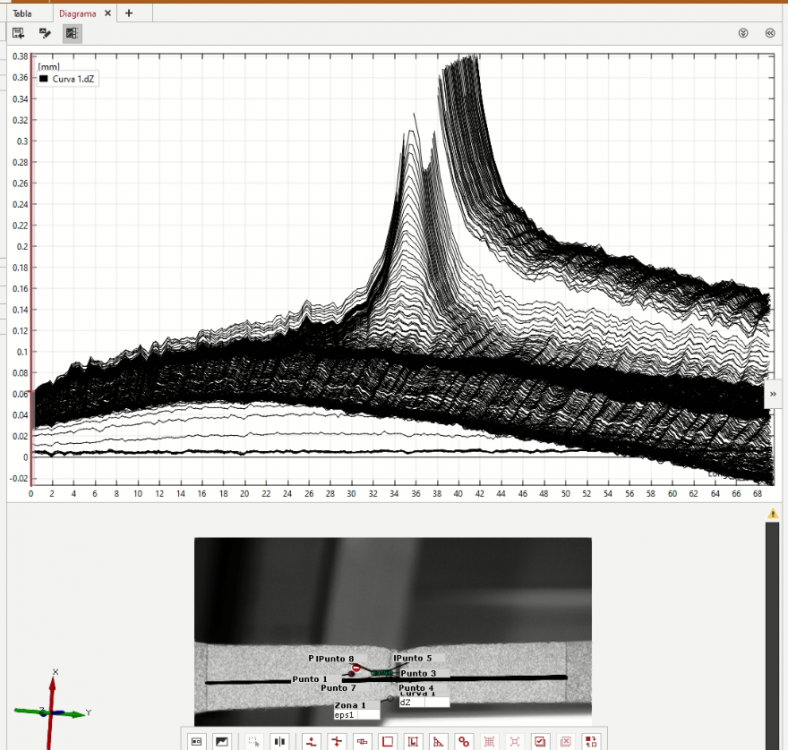Select the angle measurement tool icon
Screen dimensions: 788x750
coord(437,741)
